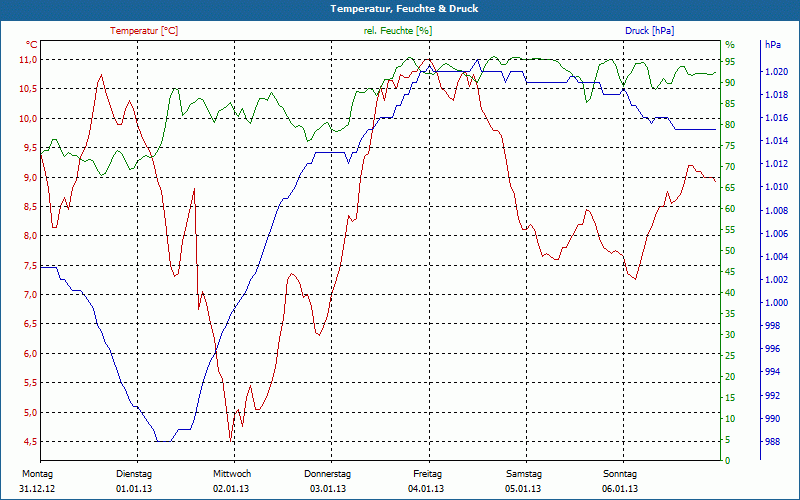Click the '1.000' pressure axis value
Viewport: 800px width, 500px height.
(776, 303)
